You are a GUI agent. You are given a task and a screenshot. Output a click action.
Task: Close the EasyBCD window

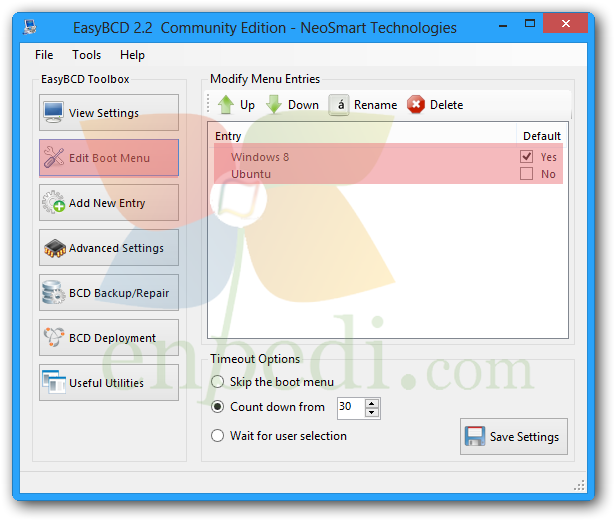(566, 24)
